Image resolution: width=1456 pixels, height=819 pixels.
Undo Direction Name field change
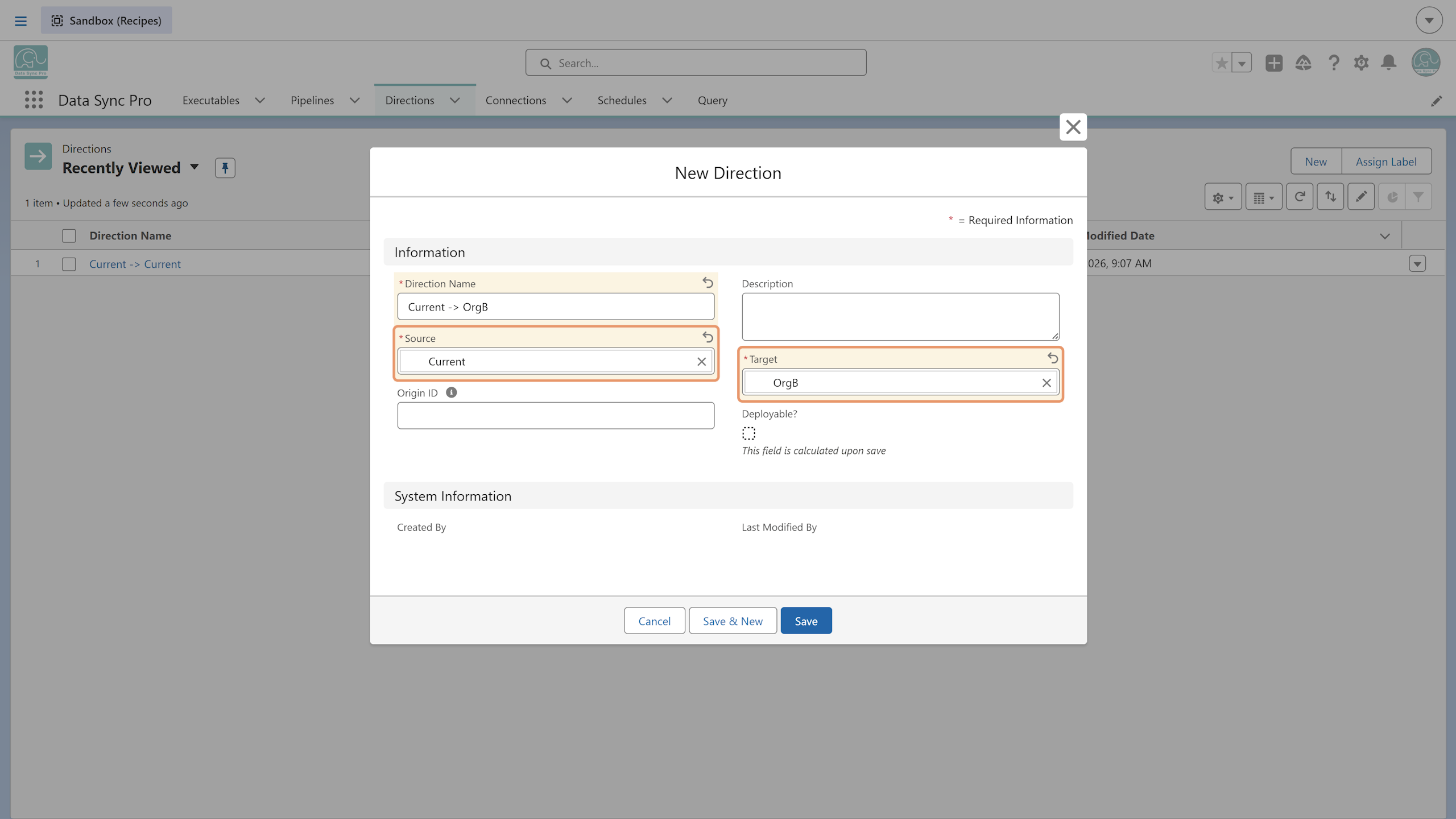click(x=708, y=282)
